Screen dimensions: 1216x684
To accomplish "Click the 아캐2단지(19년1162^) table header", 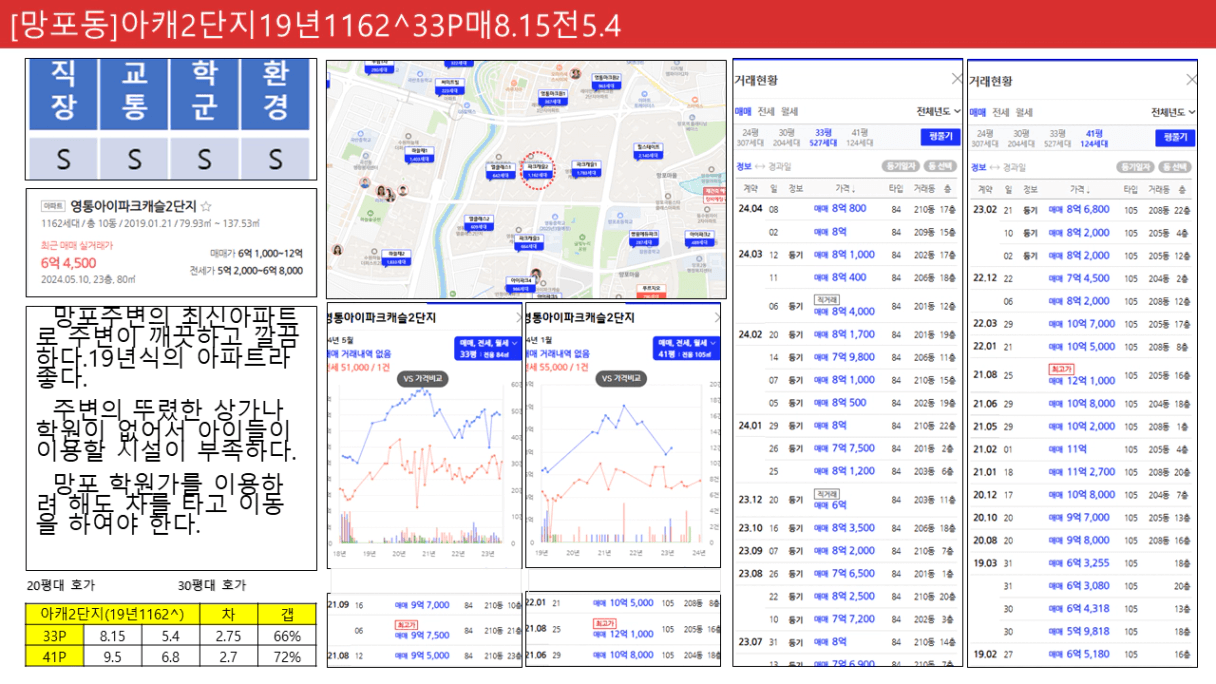I will (x=112, y=614).
